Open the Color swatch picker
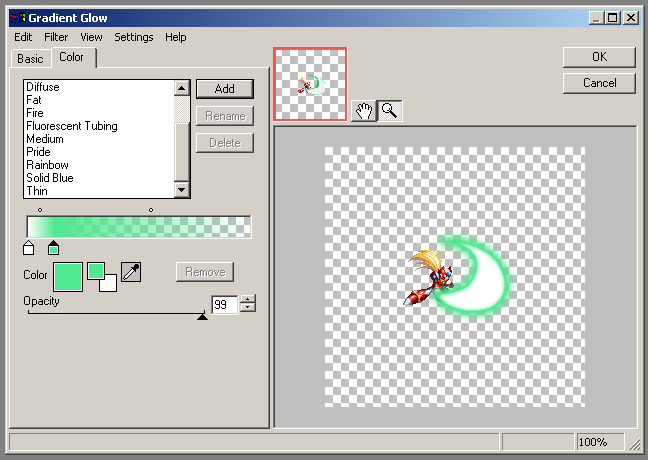 point(67,275)
